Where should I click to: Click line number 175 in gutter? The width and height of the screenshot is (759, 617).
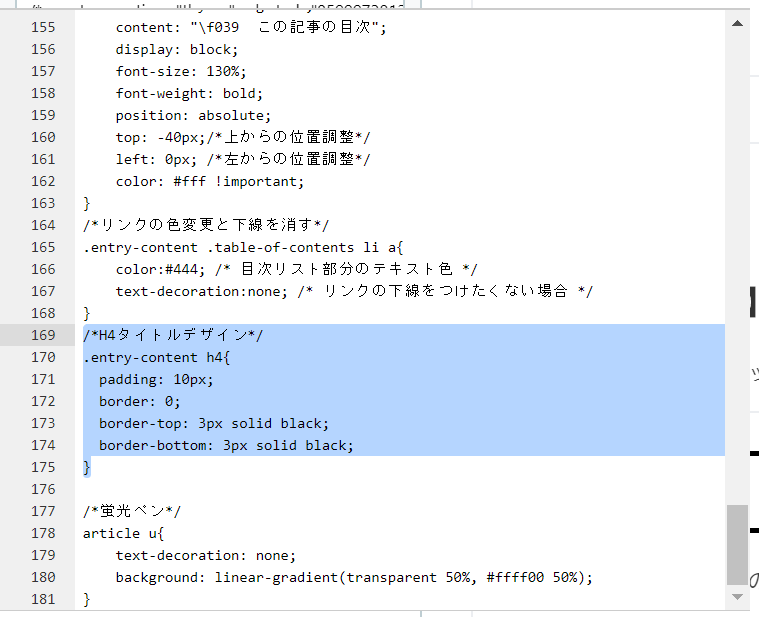43,467
